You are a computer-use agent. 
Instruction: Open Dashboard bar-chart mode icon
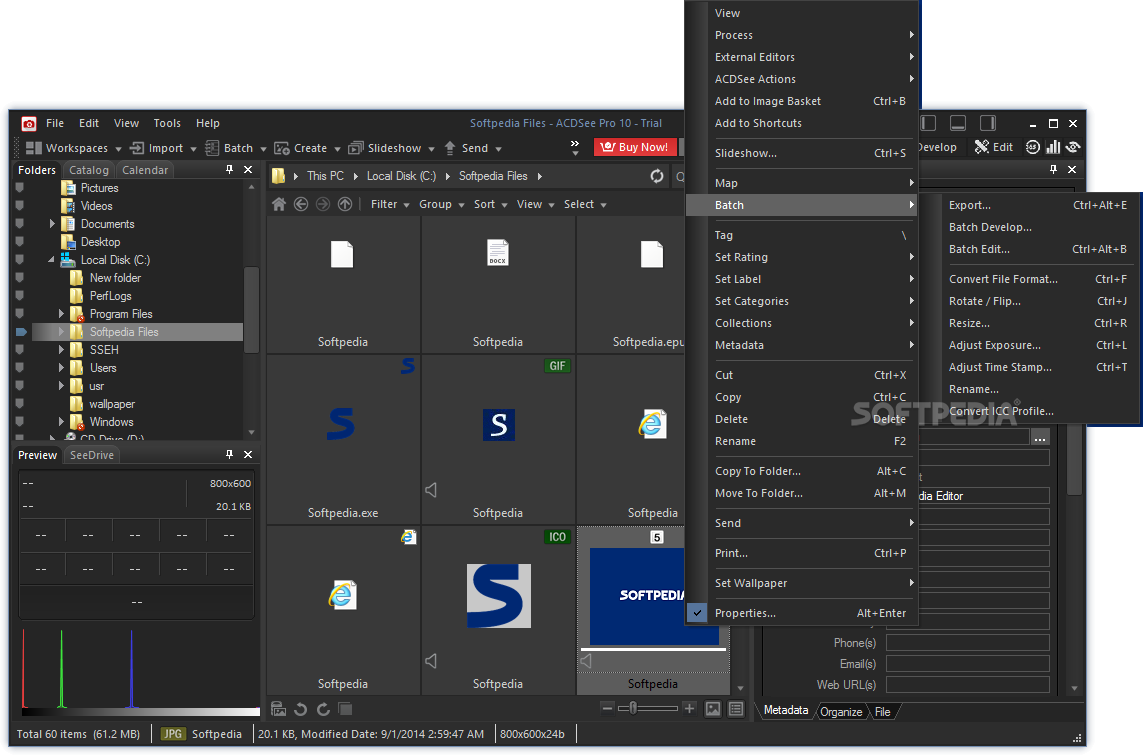point(1053,147)
